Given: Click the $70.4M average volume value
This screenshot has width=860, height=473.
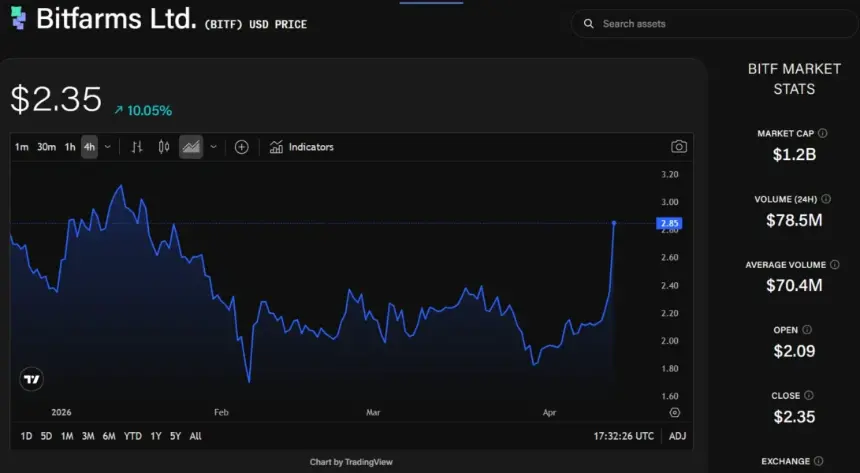Looking at the screenshot, I should (794, 285).
